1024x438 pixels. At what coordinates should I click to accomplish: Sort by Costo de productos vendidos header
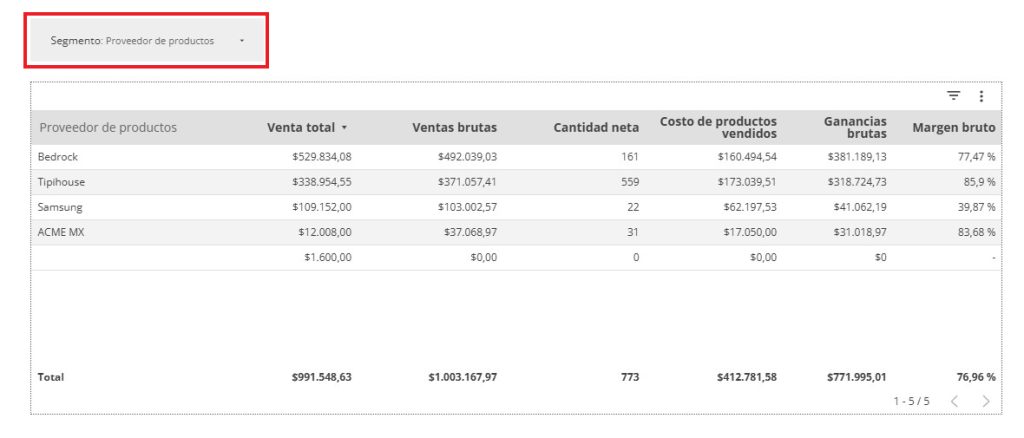[718, 127]
